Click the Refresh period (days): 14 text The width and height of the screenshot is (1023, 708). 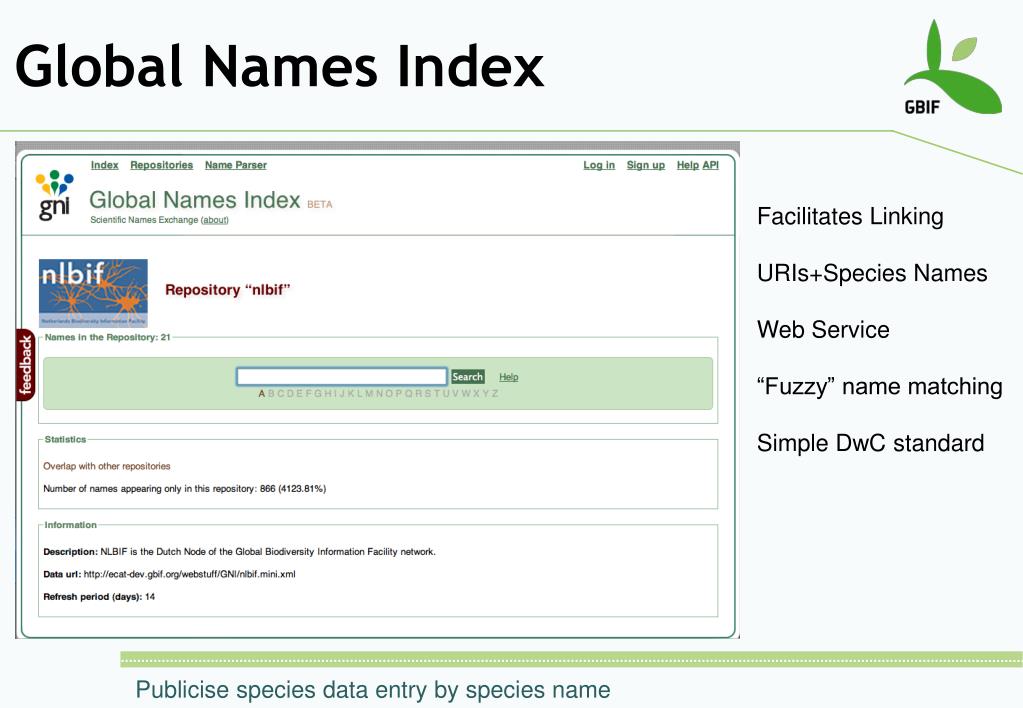(x=99, y=596)
